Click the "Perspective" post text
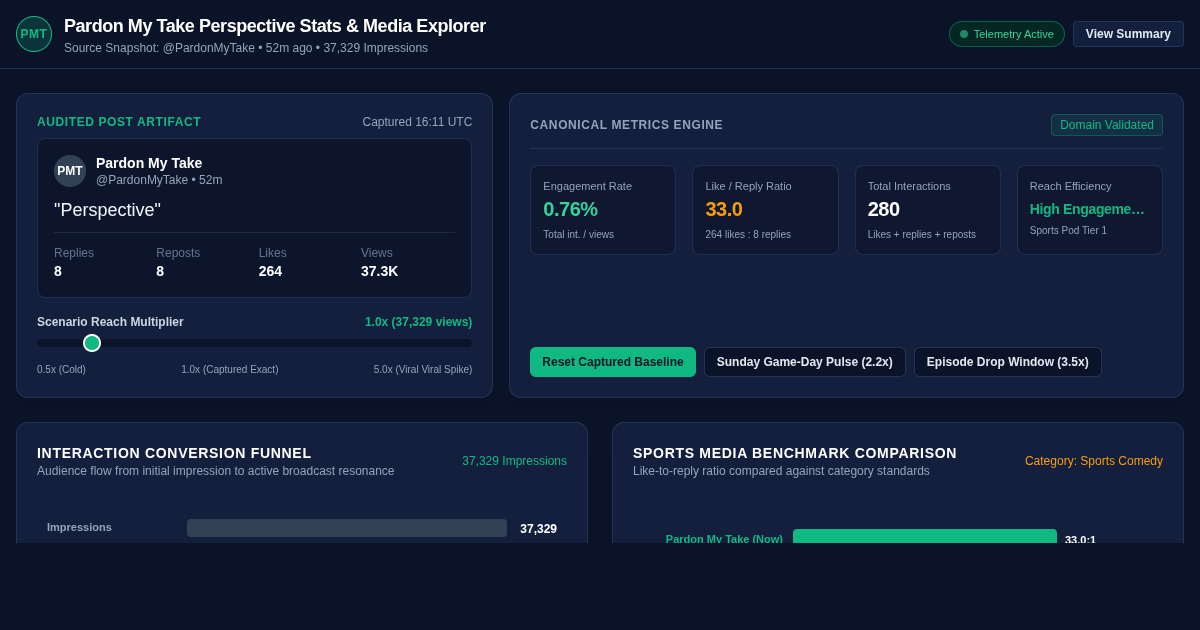This screenshot has height=630, width=1200. (x=107, y=210)
